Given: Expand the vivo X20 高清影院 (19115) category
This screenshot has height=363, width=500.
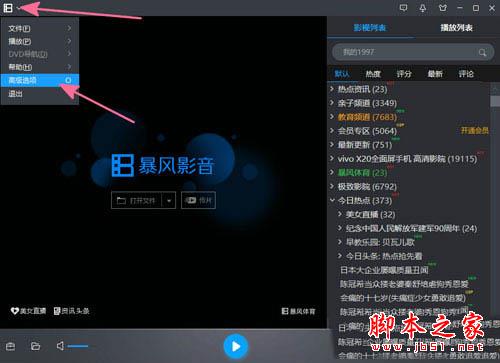Looking at the screenshot, I should coord(332,158).
